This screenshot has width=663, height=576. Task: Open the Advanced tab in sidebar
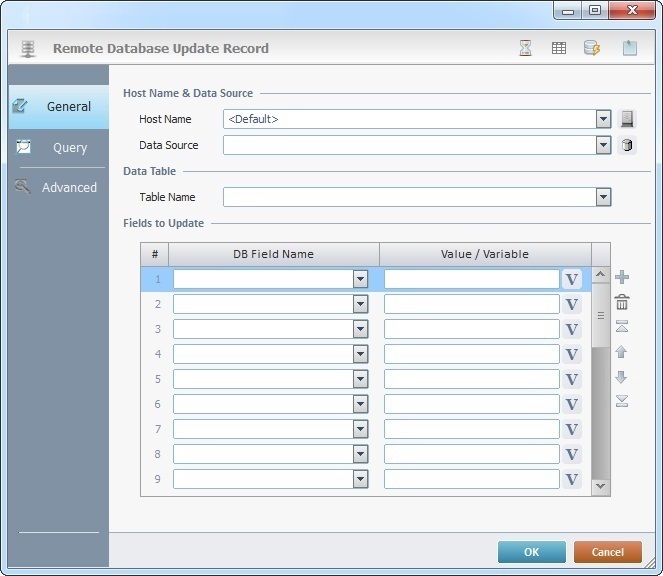[58, 187]
